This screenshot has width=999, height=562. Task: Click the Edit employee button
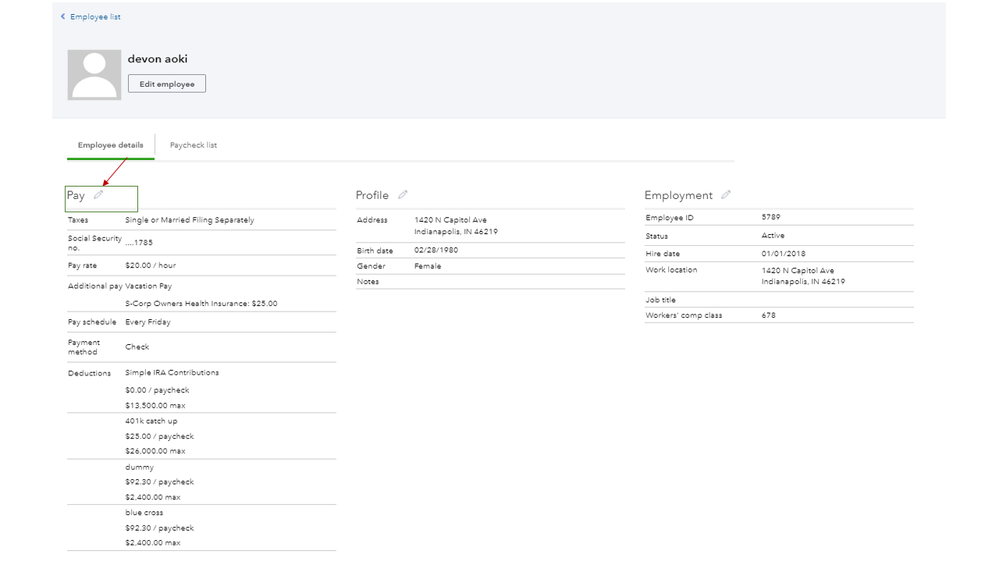click(x=167, y=83)
